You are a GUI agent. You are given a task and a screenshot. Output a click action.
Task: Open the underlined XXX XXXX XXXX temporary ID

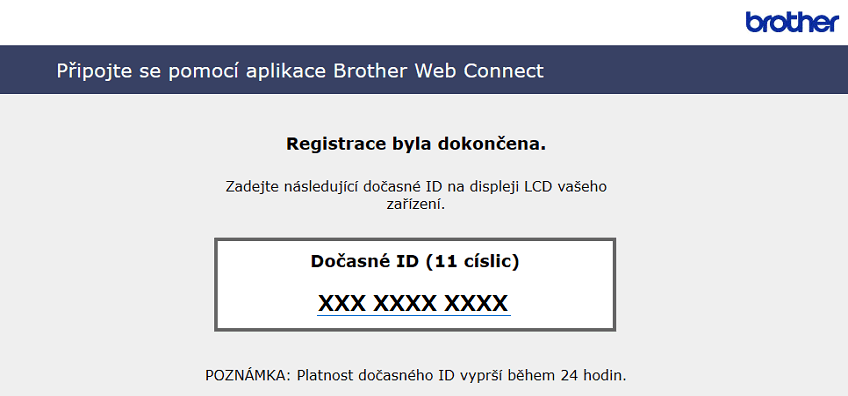point(414,303)
